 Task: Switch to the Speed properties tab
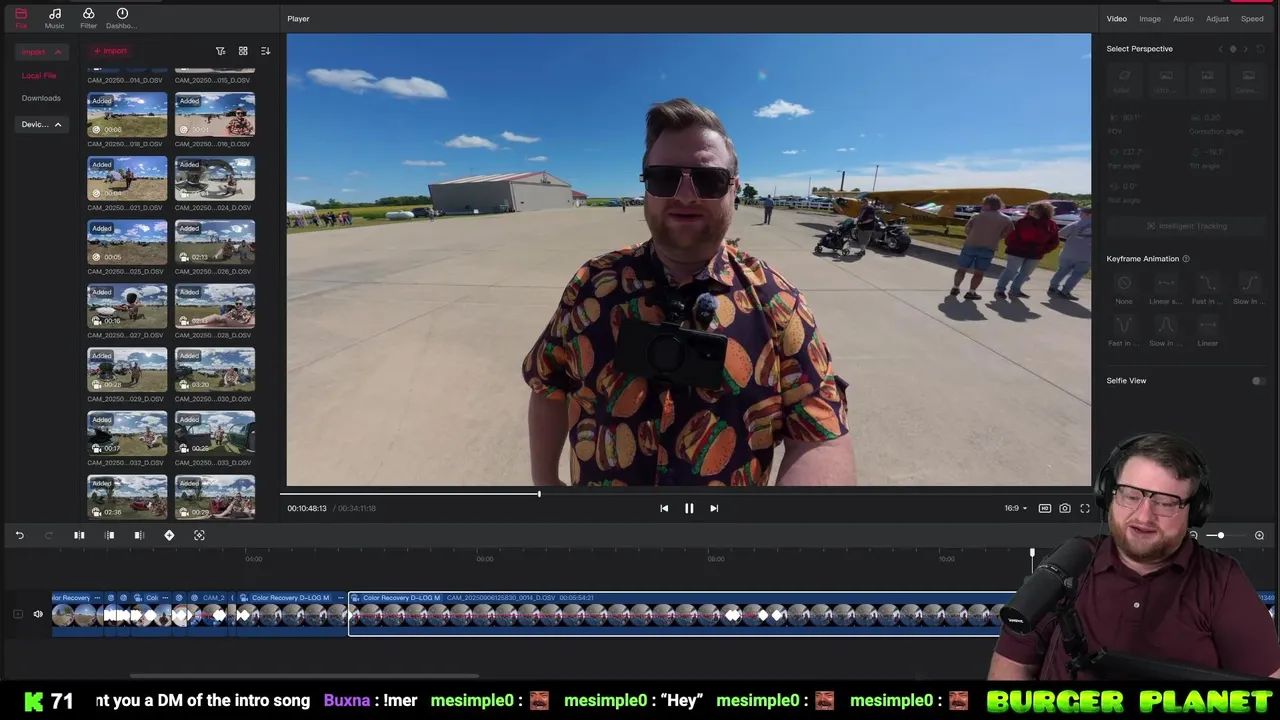coord(1252,18)
